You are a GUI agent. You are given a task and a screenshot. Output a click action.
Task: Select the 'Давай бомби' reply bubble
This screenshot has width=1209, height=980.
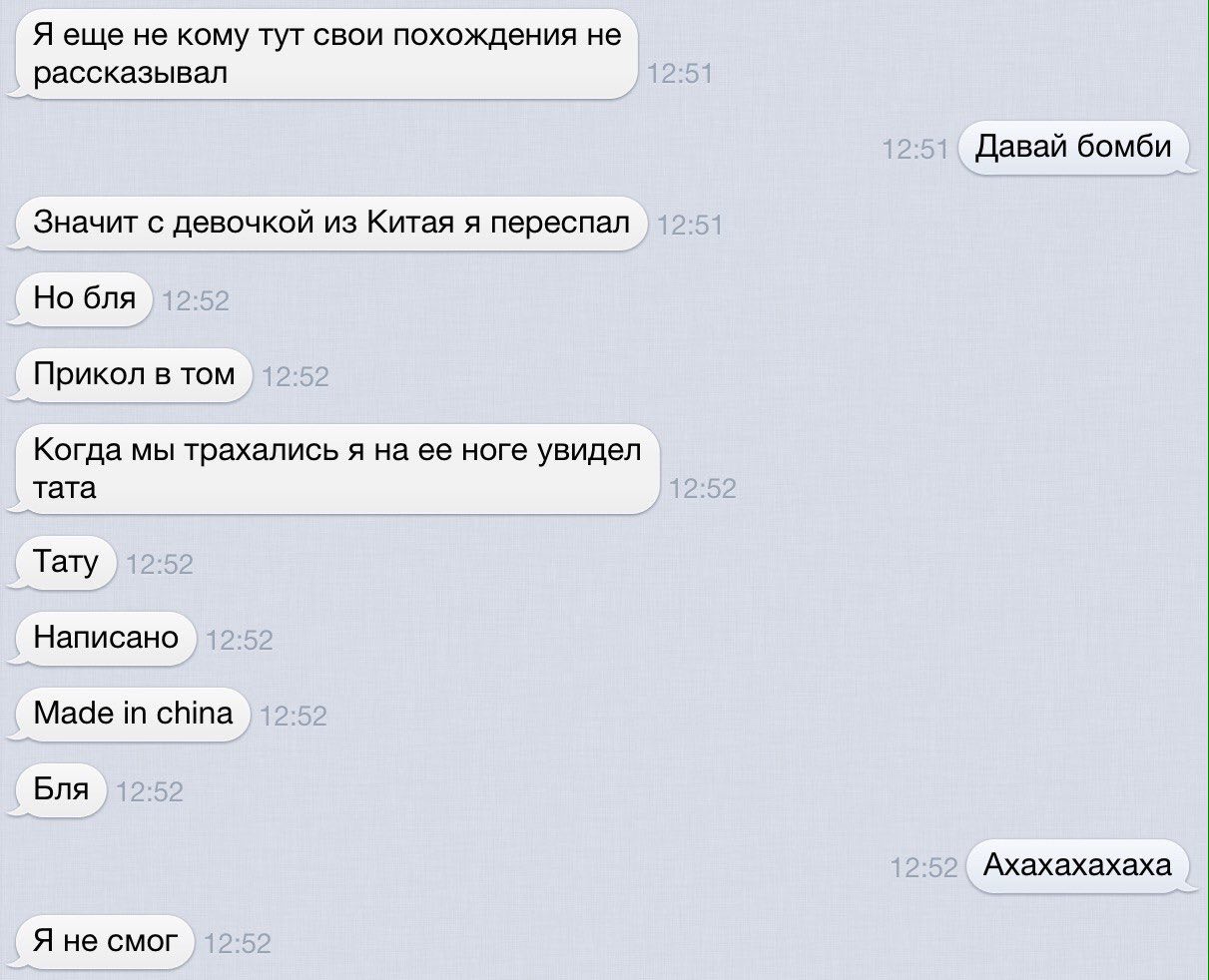tap(1073, 148)
